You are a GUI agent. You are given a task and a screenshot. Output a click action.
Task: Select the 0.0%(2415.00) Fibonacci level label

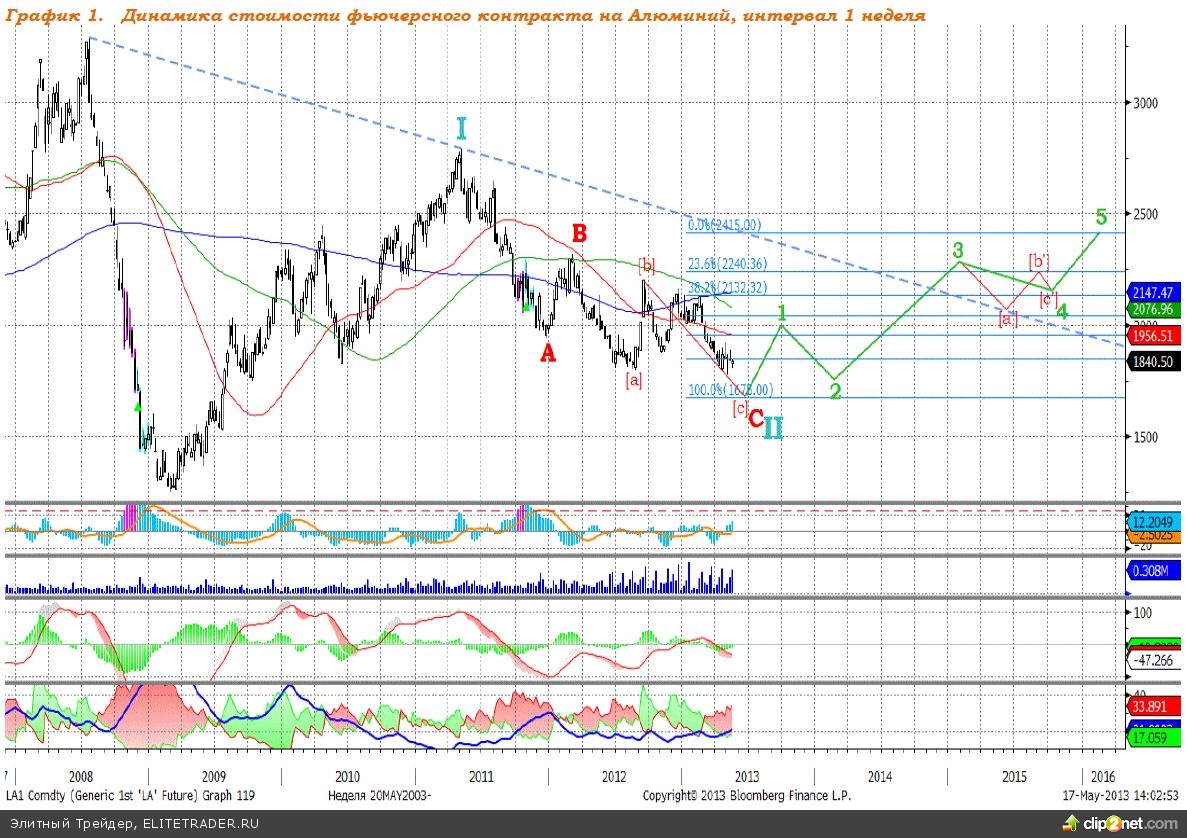click(x=724, y=225)
